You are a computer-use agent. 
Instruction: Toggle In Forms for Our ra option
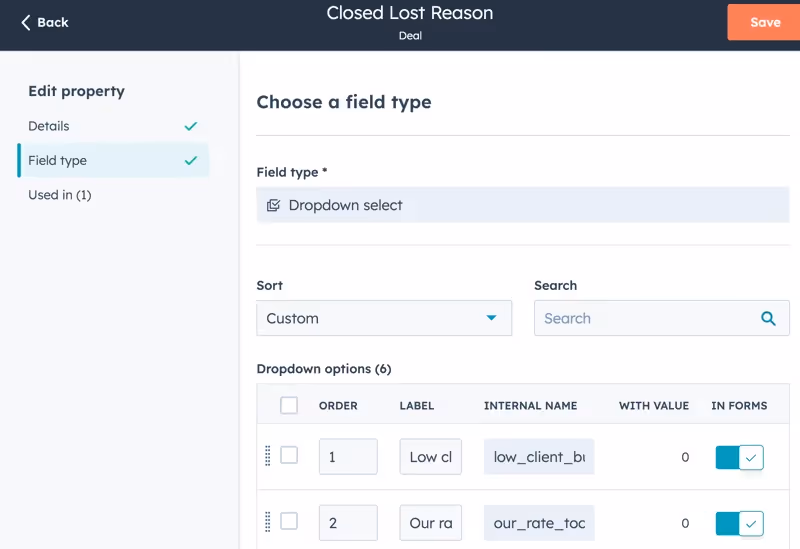pos(739,523)
